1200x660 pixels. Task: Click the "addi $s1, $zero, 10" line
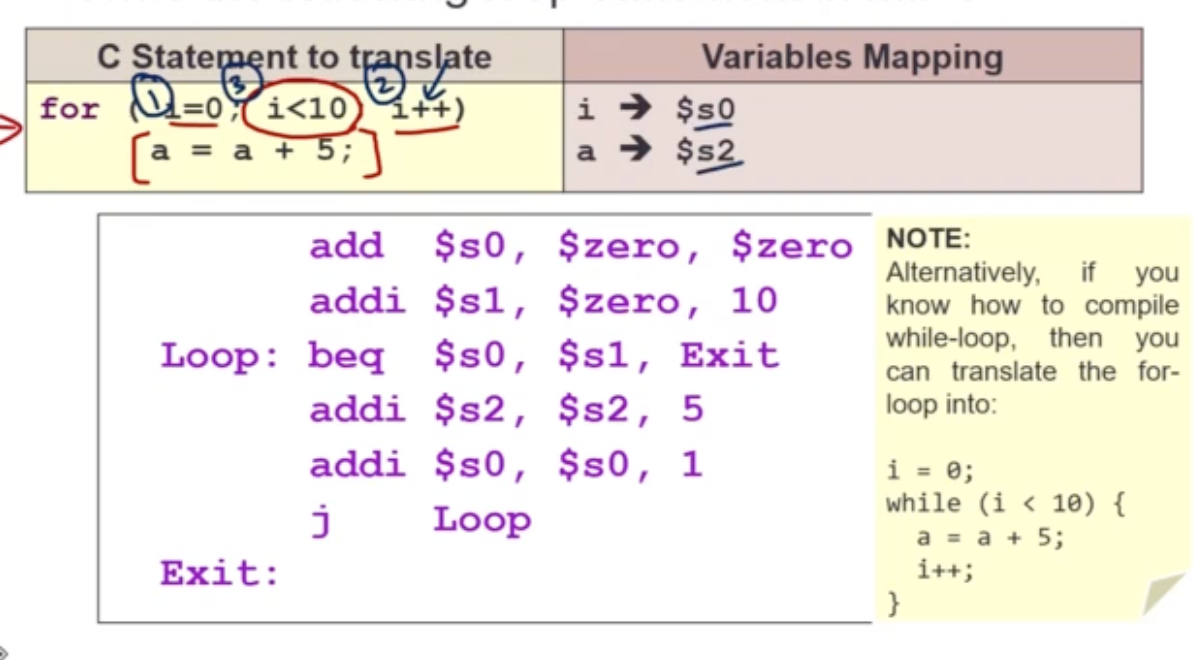click(x=543, y=301)
